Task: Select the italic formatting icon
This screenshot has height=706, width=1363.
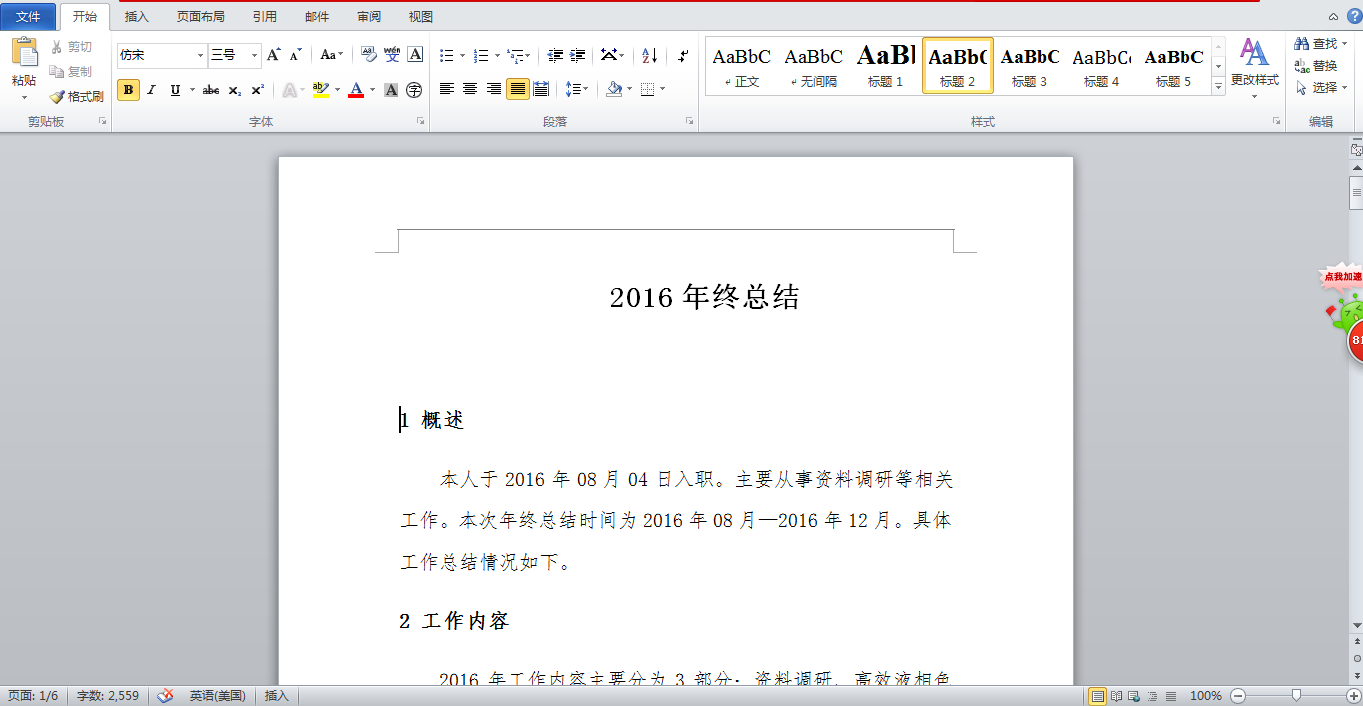Action: coord(150,90)
